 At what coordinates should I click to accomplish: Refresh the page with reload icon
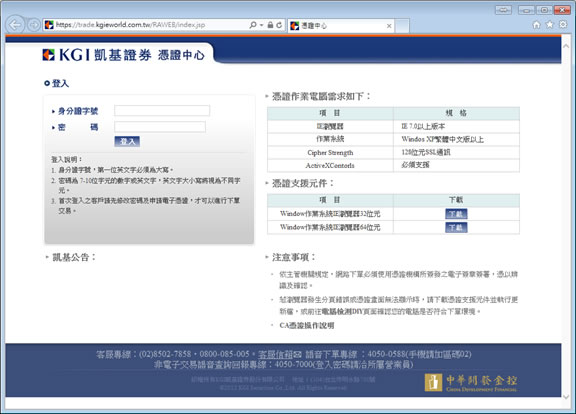coord(279,25)
